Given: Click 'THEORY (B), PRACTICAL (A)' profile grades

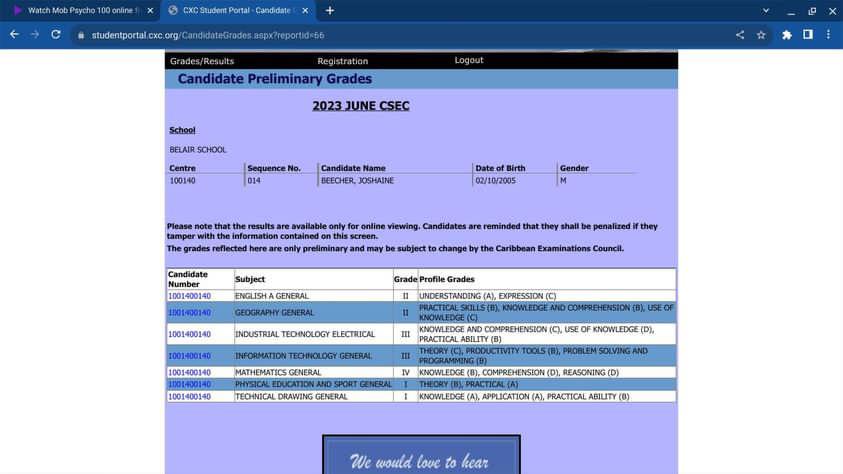Looking at the screenshot, I should coord(468,384).
